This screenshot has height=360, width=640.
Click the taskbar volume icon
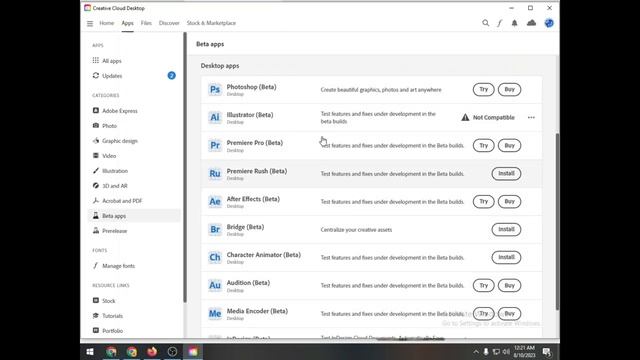coord(506,351)
